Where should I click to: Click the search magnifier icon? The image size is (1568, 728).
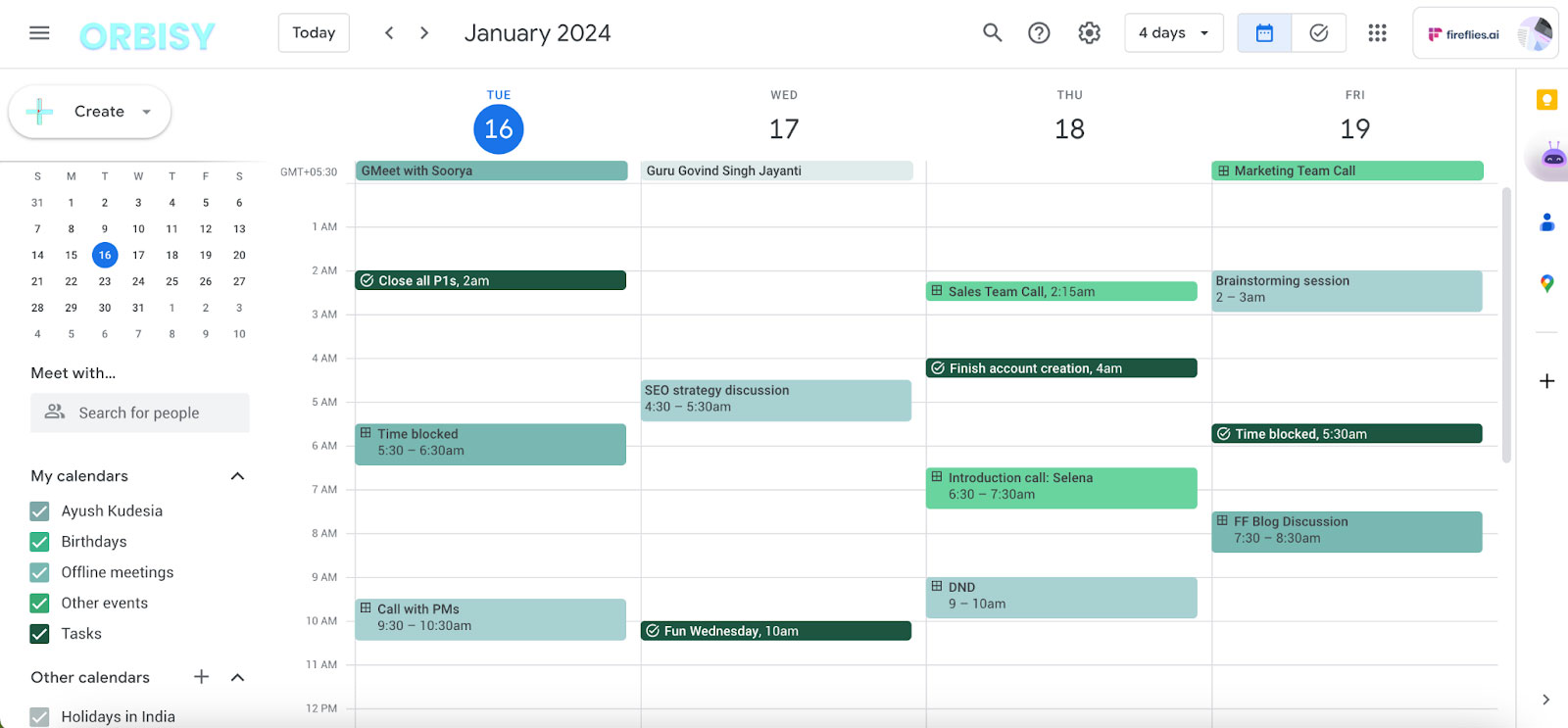[x=992, y=33]
